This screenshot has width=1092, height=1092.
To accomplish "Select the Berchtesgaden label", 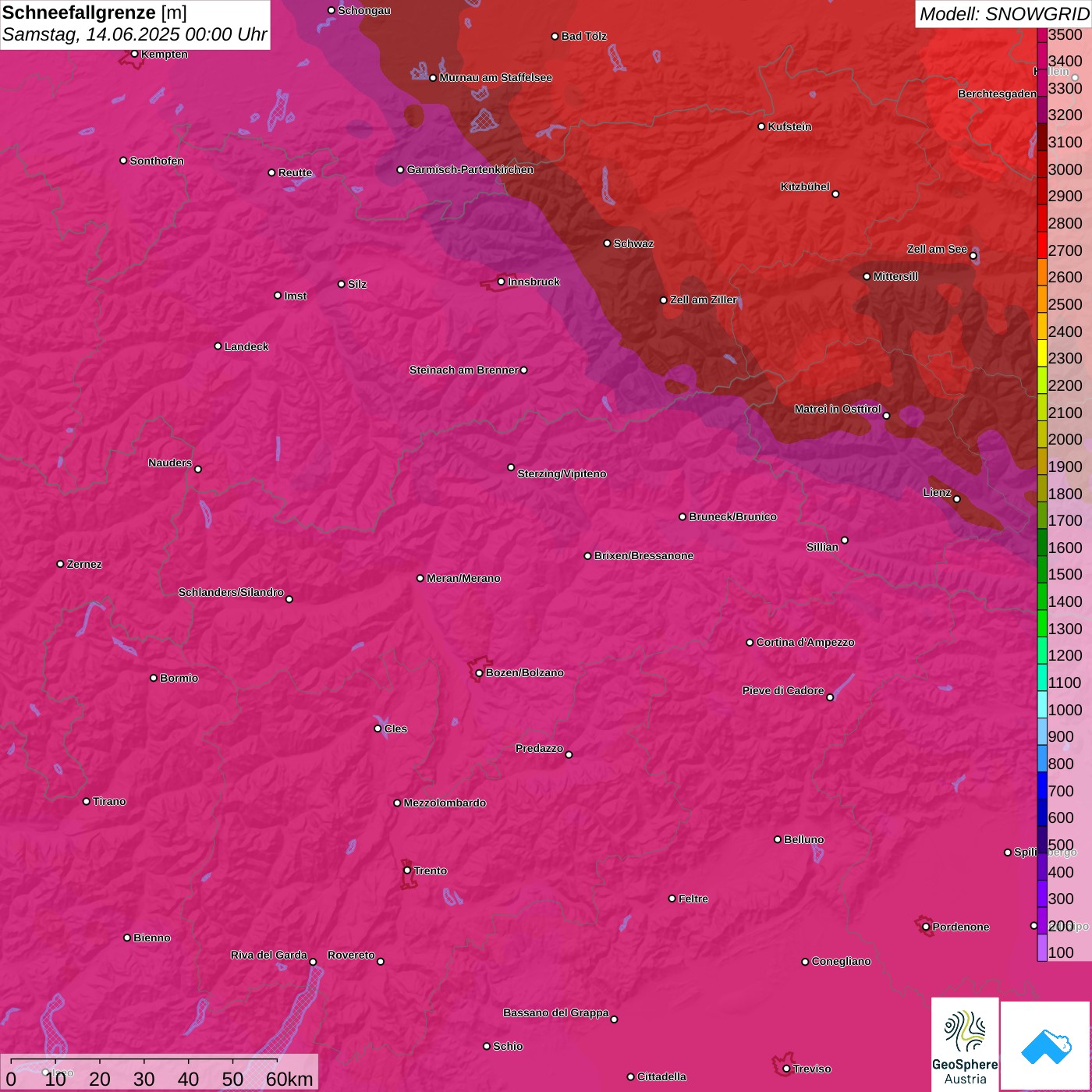I will click(998, 94).
